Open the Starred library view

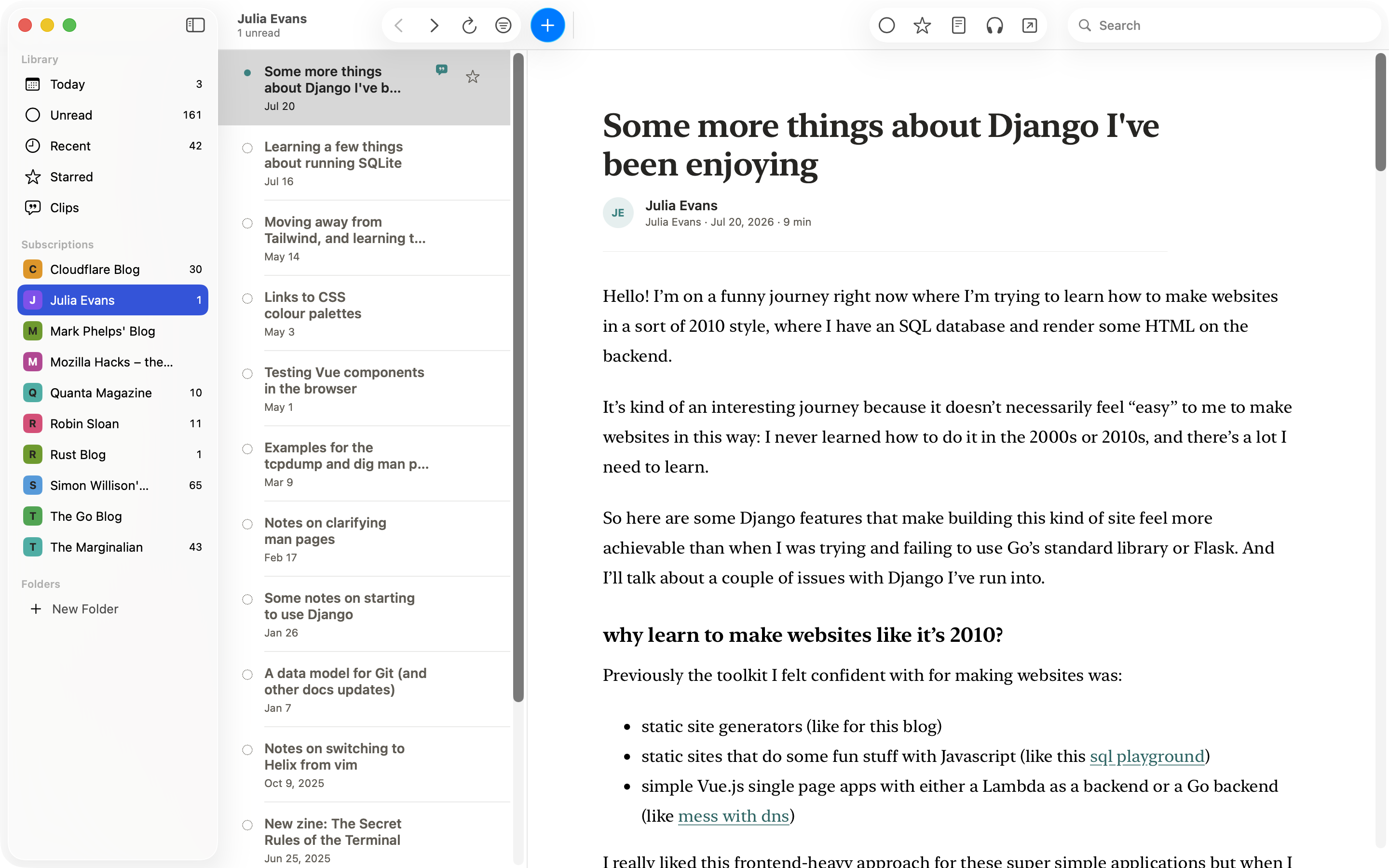point(113,177)
